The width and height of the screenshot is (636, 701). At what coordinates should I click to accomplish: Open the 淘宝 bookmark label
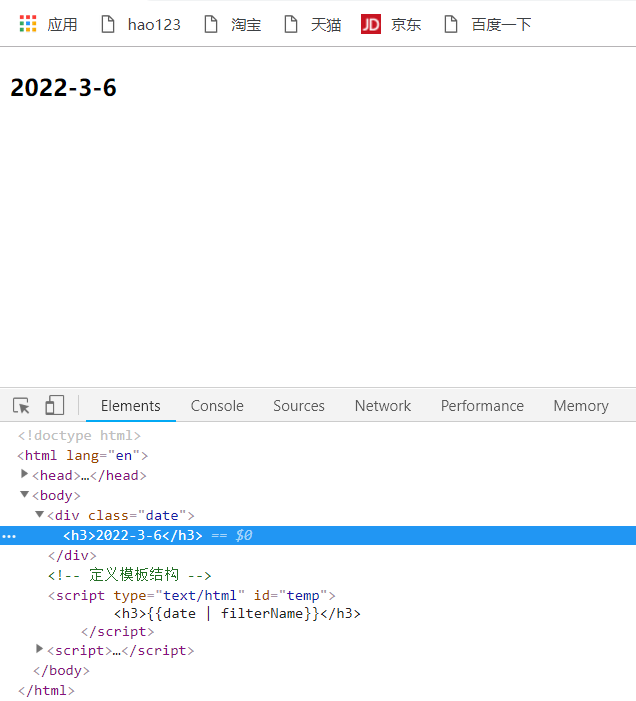246,24
